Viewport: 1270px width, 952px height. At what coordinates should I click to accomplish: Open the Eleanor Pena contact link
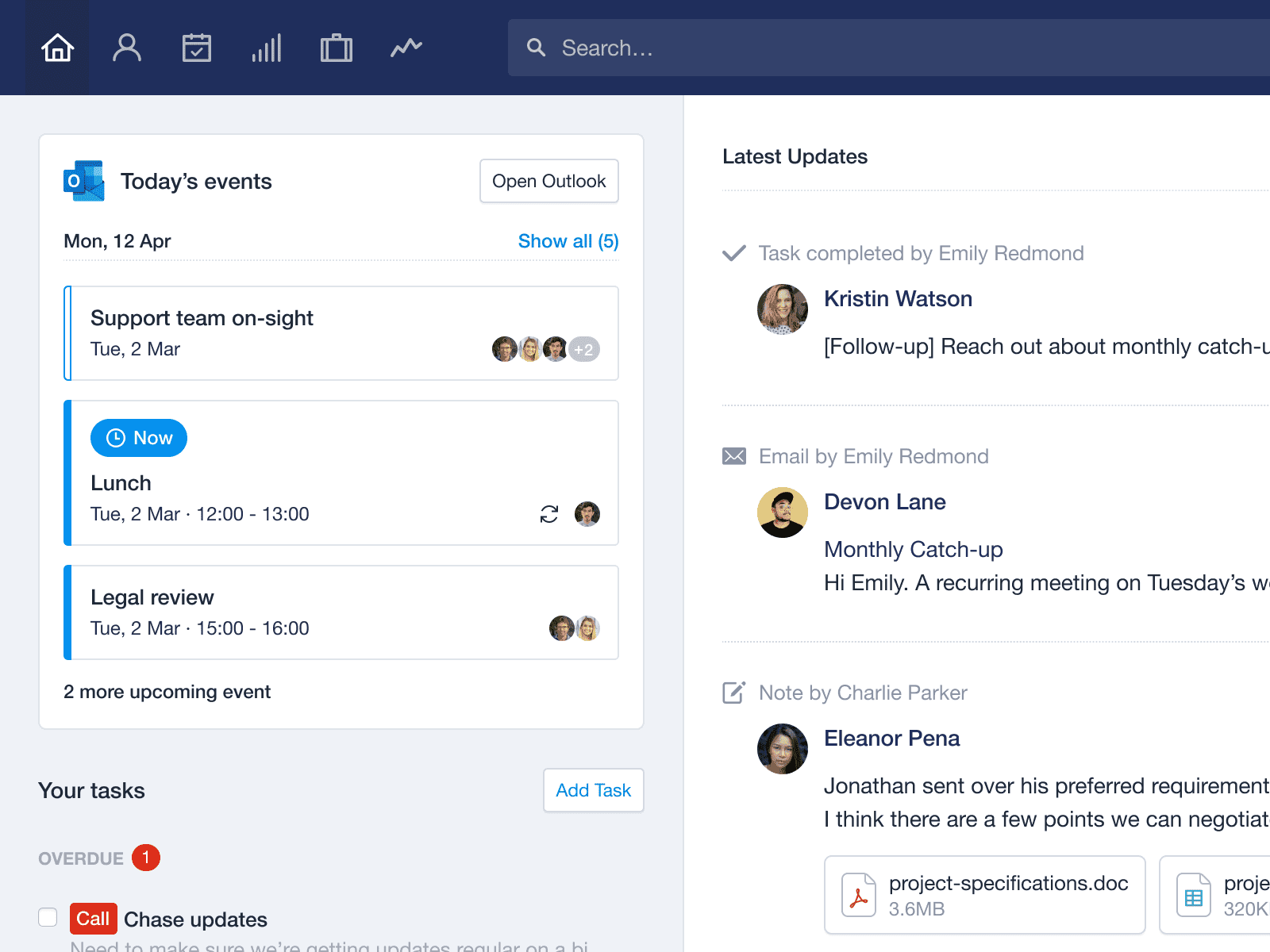click(x=892, y=738)
